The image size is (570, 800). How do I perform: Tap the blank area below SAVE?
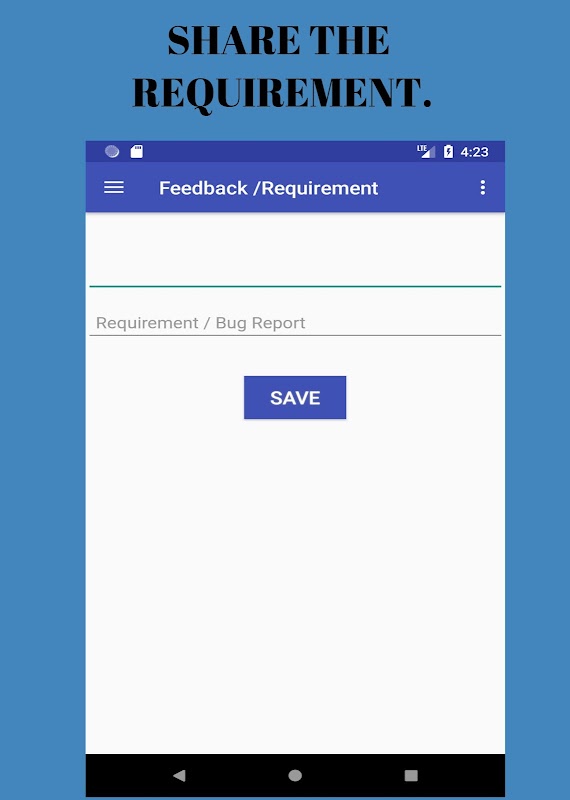pyautogui.click(x=295, y=587)
